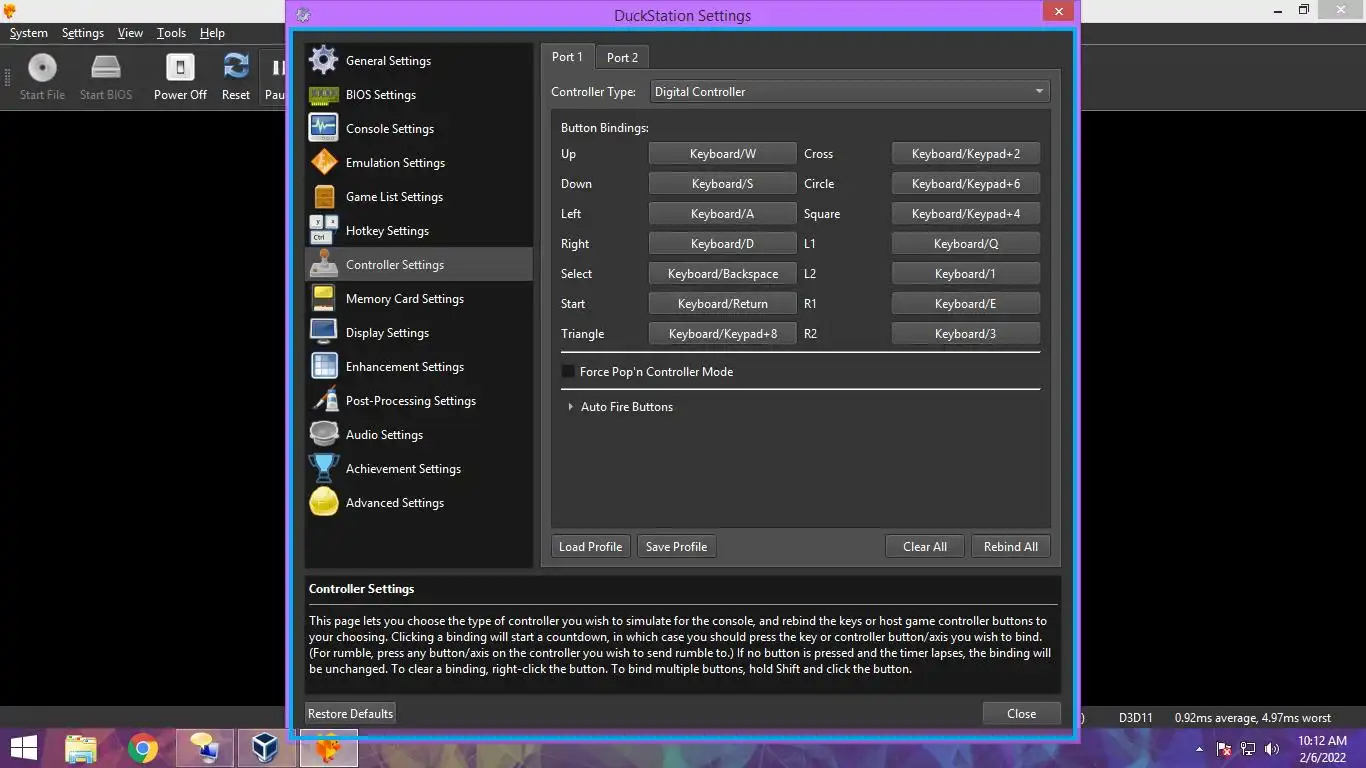
Task: Select Post-Processing Settings icon
Action: [x=323, y=400]
